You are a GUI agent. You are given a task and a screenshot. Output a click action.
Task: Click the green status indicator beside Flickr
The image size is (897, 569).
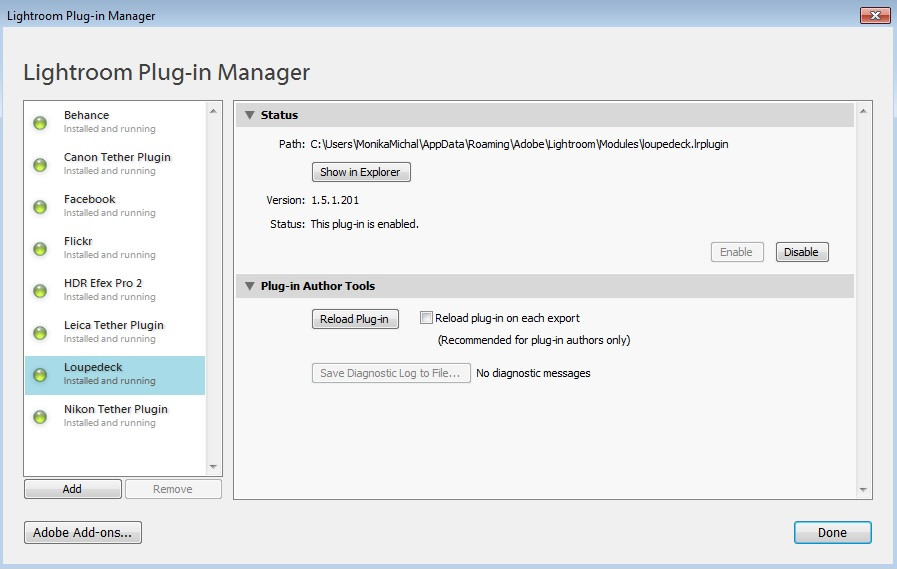[40, 249]
